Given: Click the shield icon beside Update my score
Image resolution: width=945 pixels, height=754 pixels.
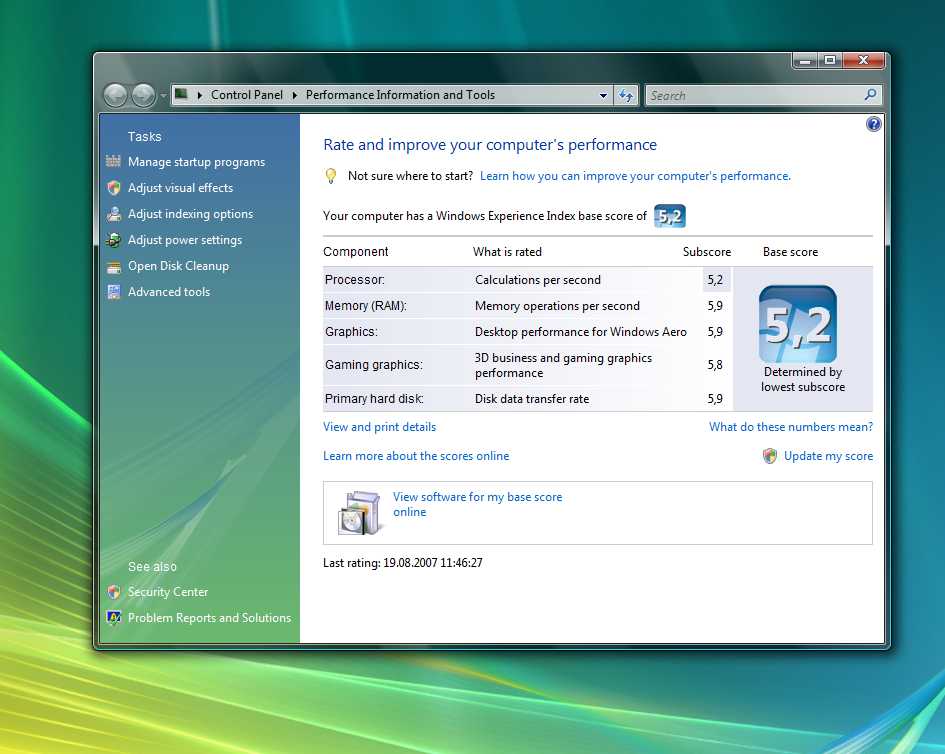Looking at the screenshot, I should coord(770,456).
